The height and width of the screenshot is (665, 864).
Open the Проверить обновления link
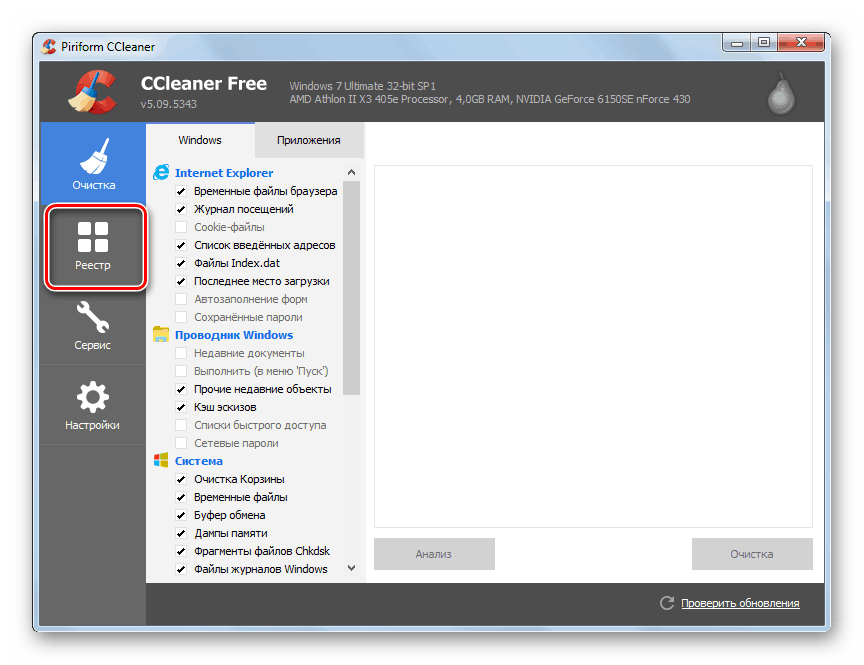pos(740,603)
